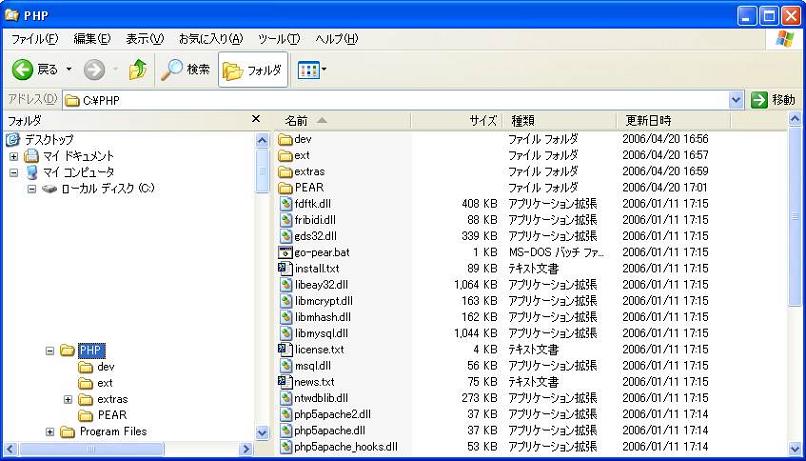Click the folder tree scroll down arrow
The image size is (806, 461).
pos(262,433)
